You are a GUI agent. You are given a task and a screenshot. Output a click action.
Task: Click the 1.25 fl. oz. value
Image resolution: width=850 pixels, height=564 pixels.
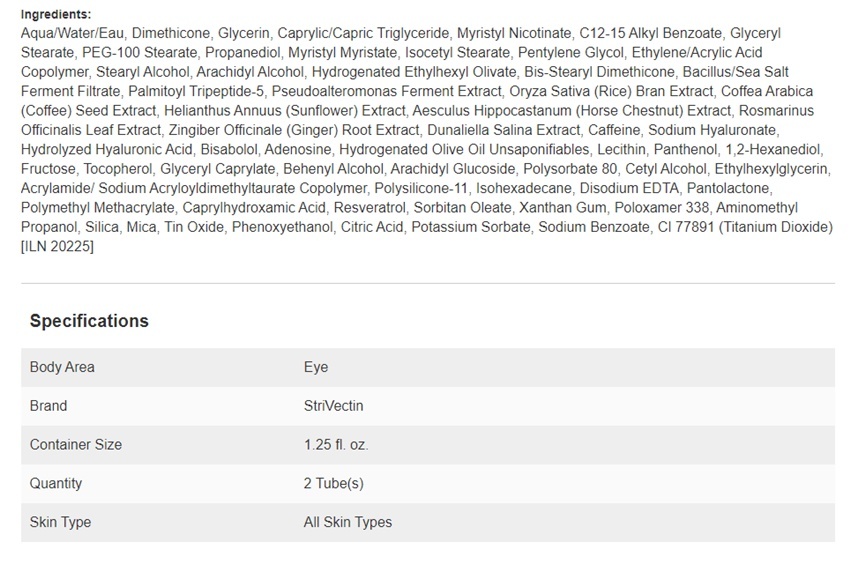tap(336, 445)
